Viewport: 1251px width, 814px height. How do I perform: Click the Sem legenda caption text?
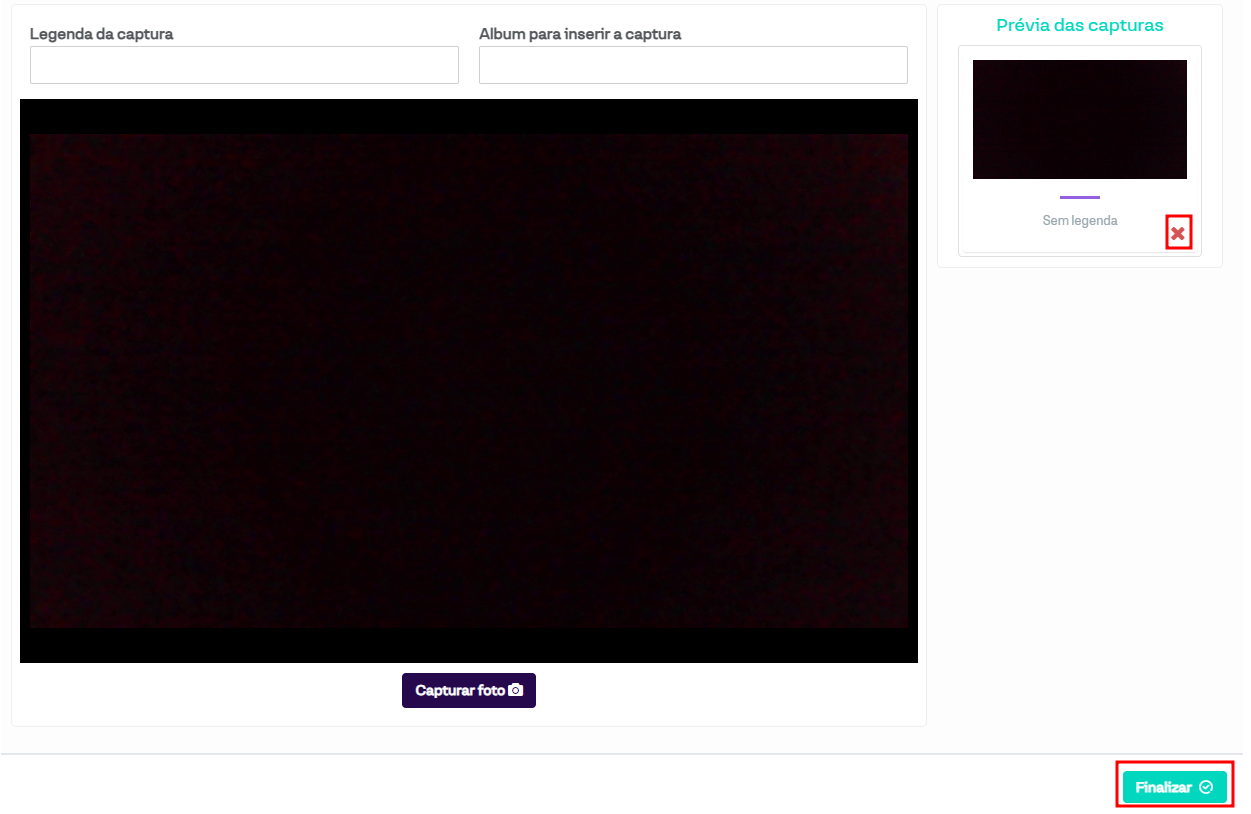[x=1079, y=221]
